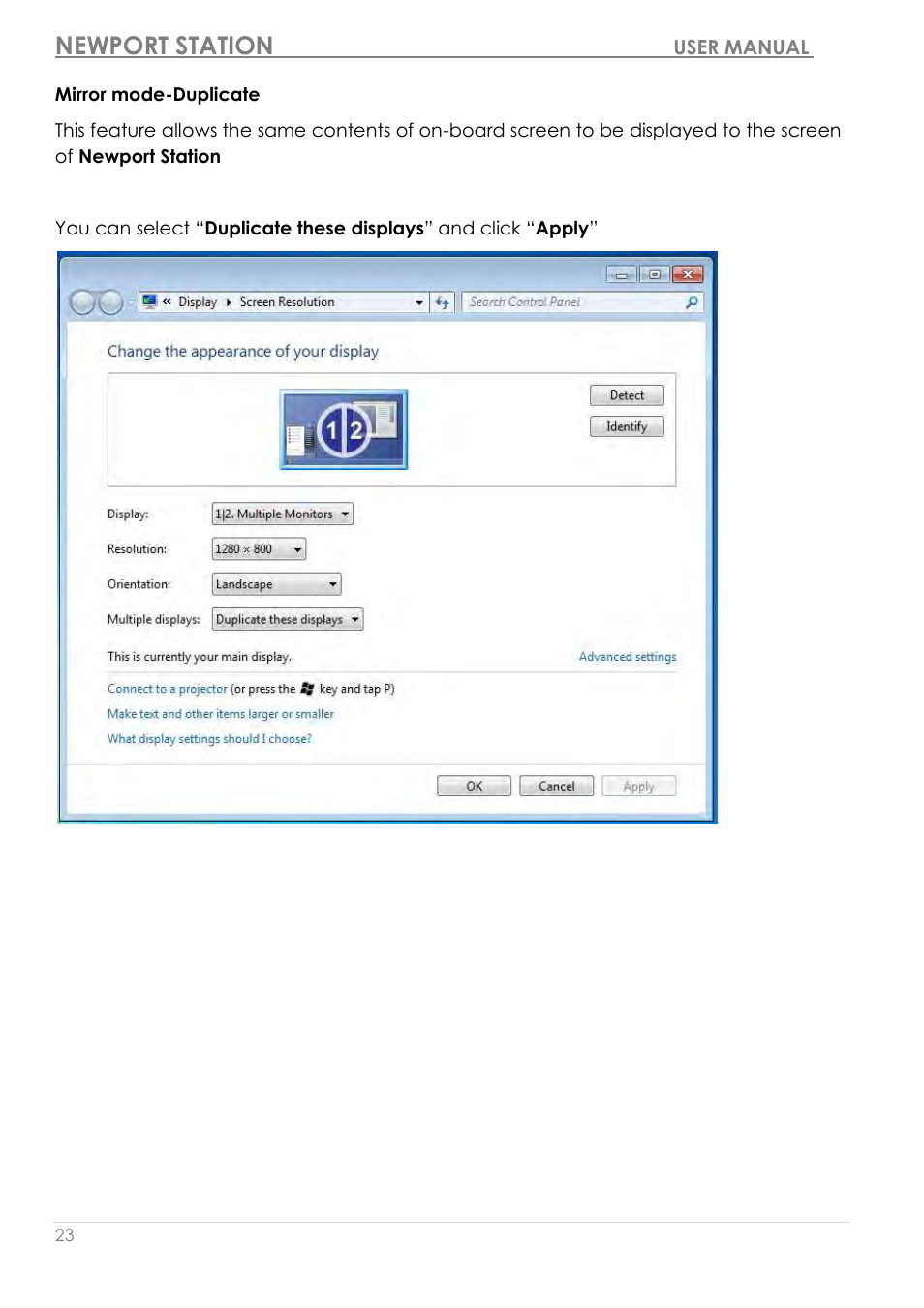This screenshot has height=1308, width=924.
Task: Click the OK button
Action: 474,786
